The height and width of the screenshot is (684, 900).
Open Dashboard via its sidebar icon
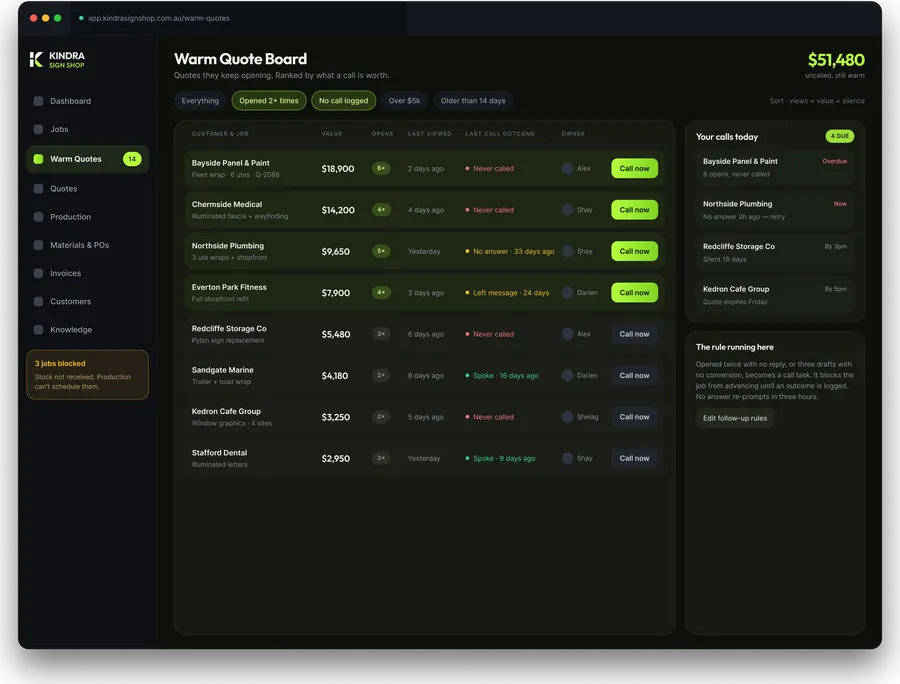click(x=38, y=101)
